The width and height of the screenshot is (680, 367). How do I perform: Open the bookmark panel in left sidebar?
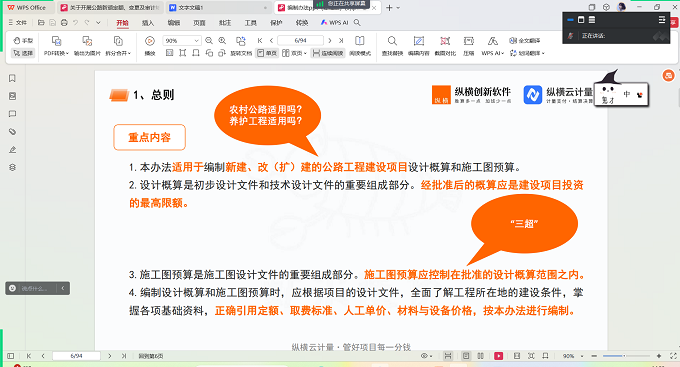pos(12,78)
